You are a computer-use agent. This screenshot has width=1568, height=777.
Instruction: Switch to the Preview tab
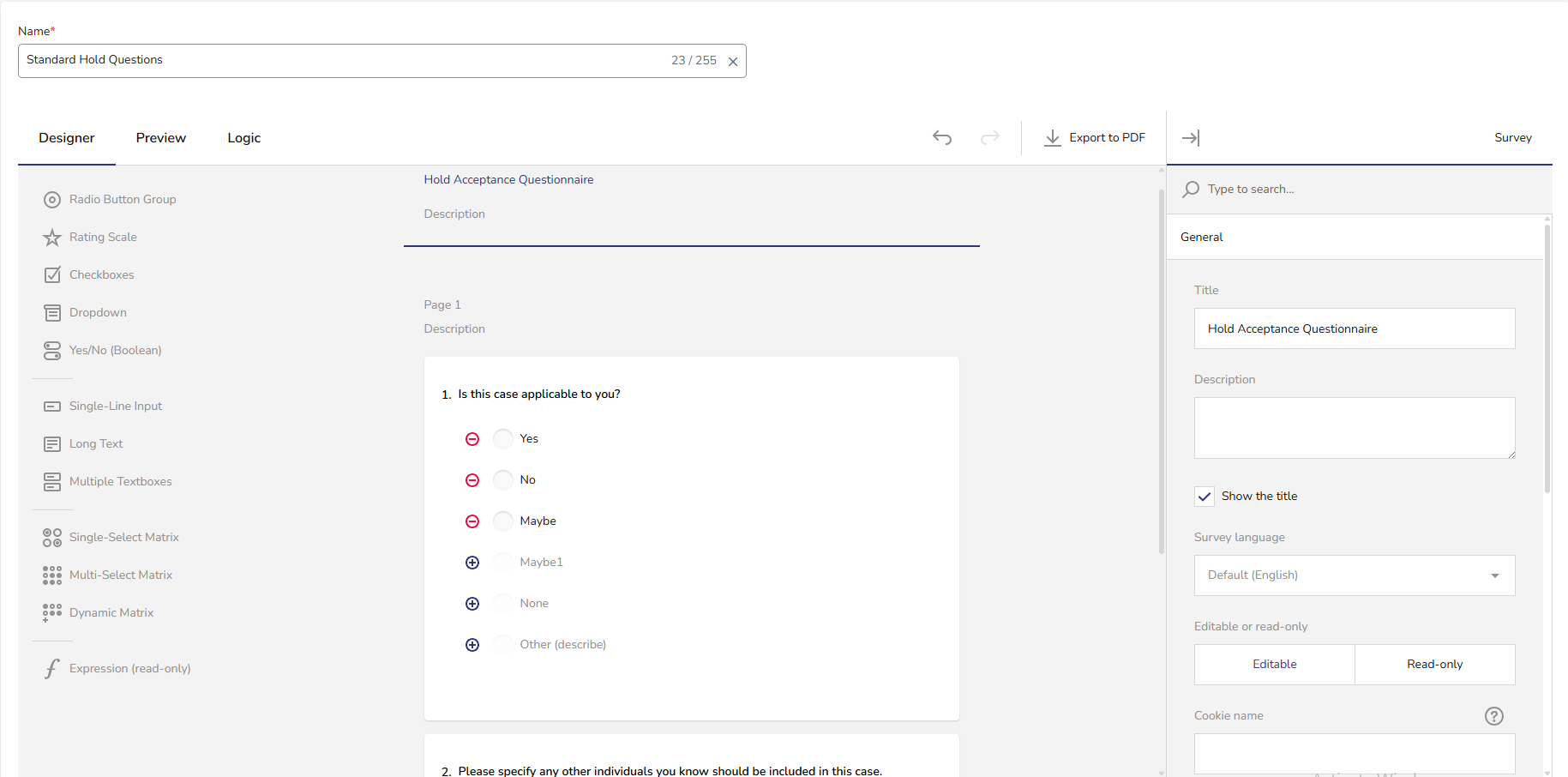click(160, 138)
